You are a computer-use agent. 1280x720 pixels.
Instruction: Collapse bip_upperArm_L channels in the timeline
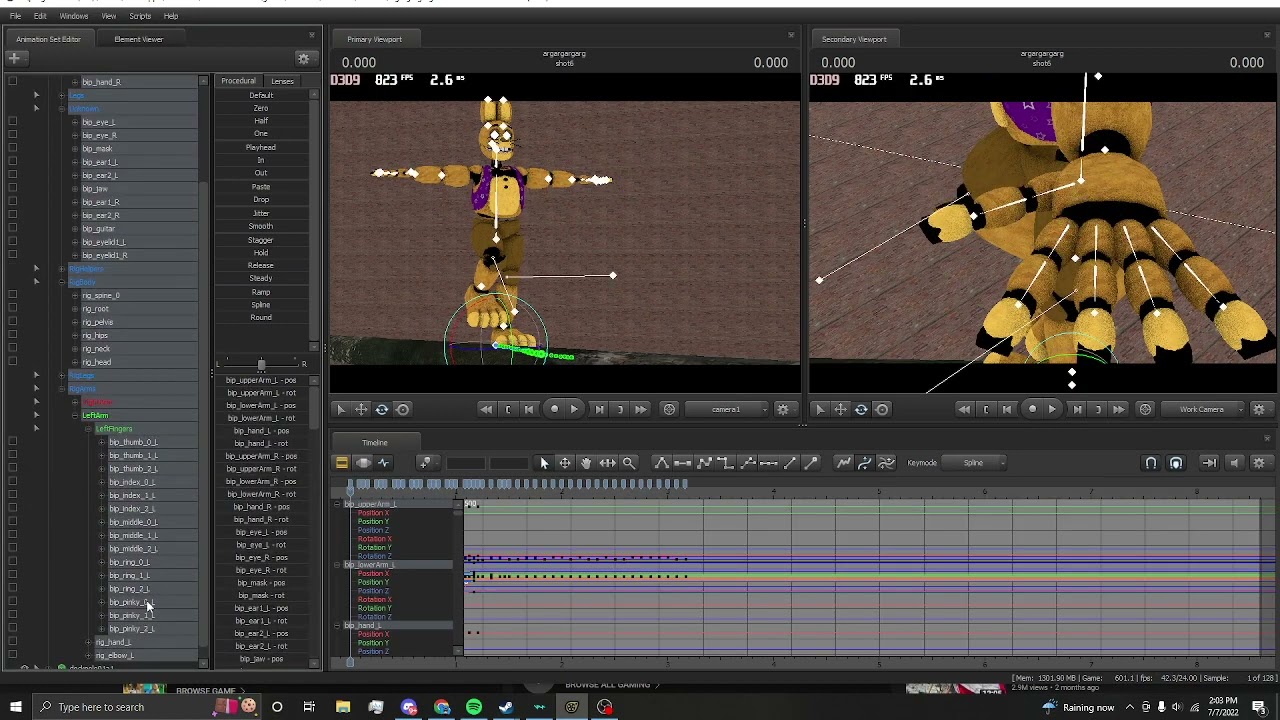338,505
